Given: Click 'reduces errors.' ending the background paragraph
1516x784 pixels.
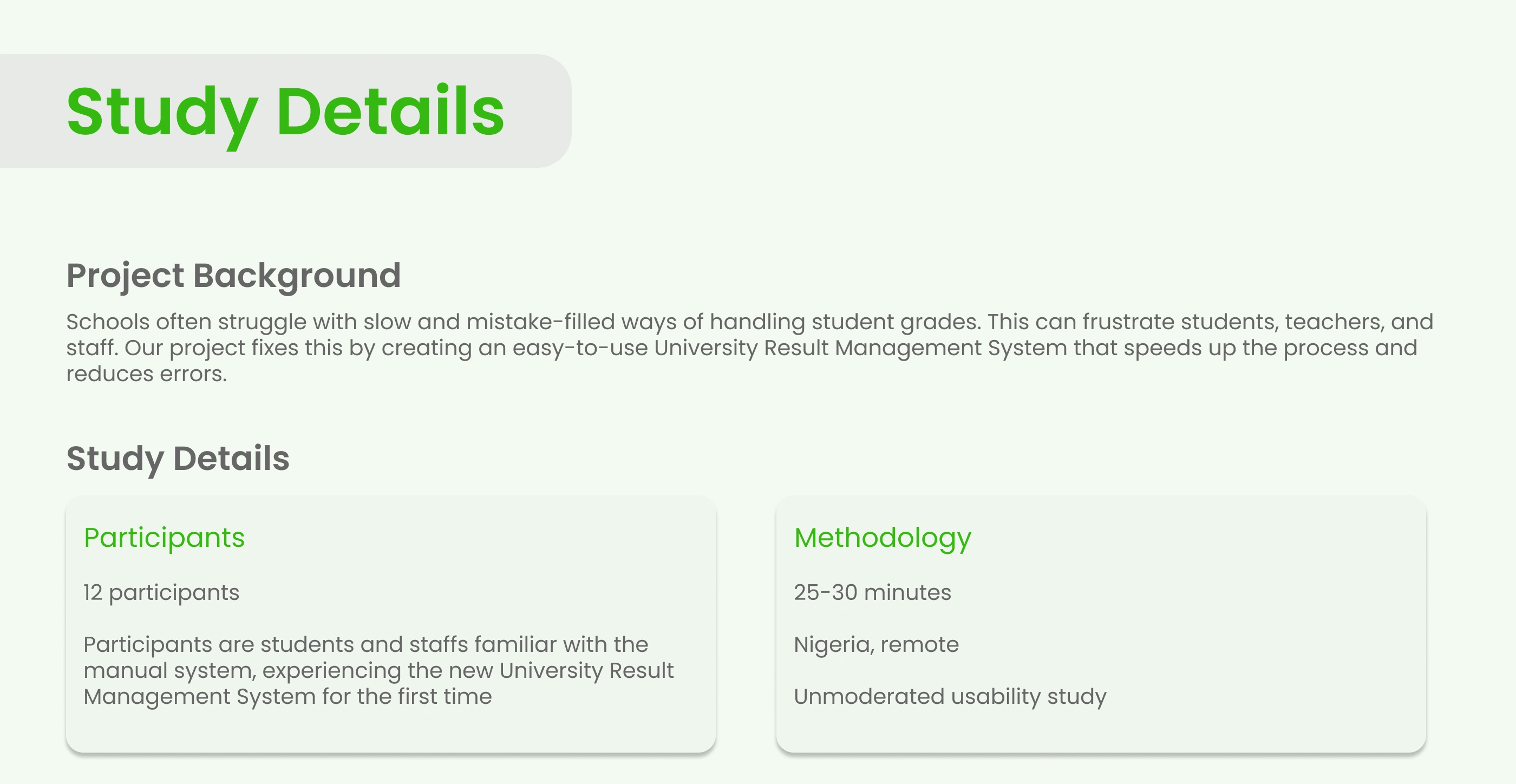Looking at the screenshot, I should point(146,374).
